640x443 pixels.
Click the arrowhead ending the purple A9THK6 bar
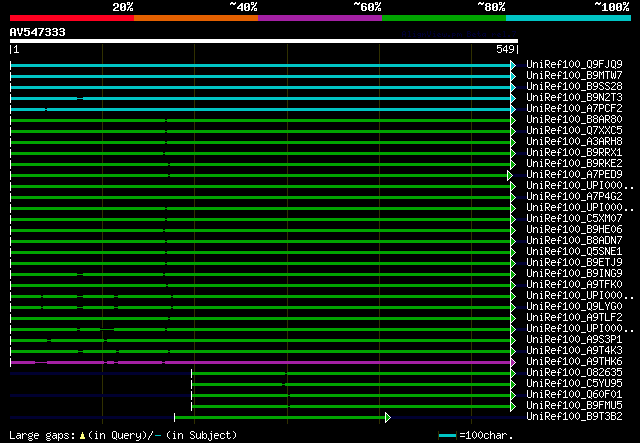(514, 362)
